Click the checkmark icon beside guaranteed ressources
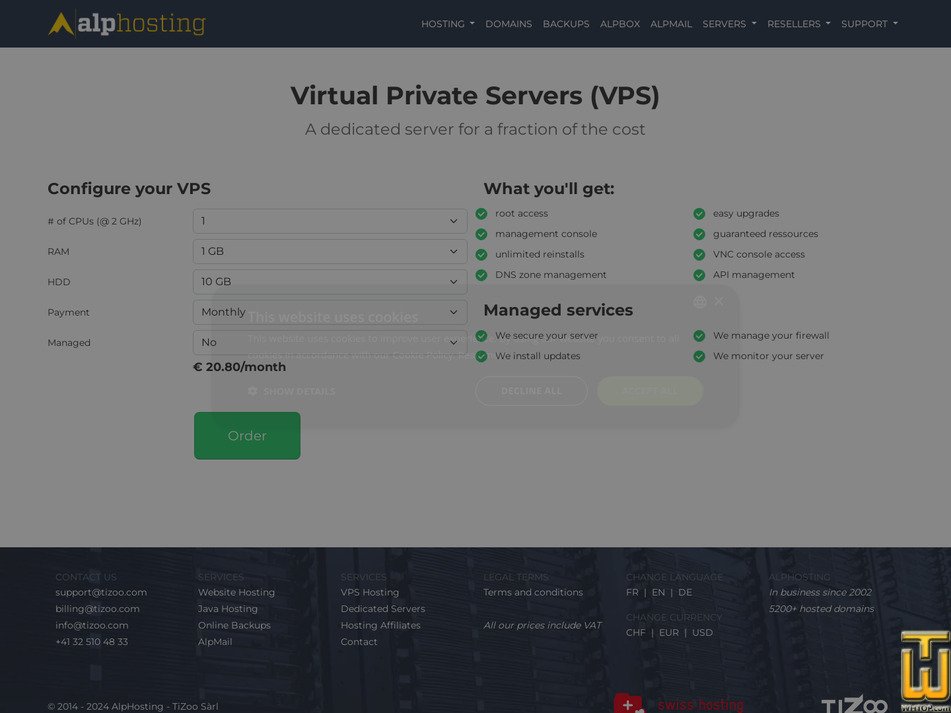The height and width of the screenshot is (713, 951). click(699, 234)
